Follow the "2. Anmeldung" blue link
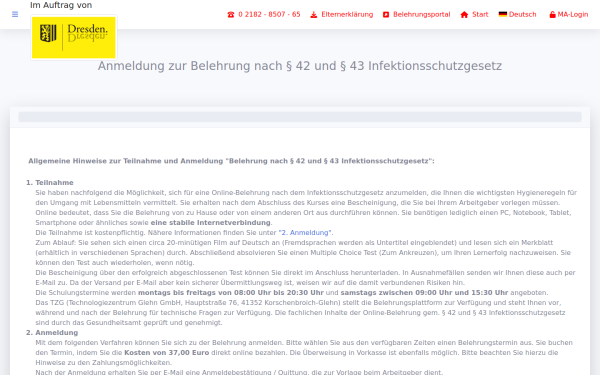 305,233
